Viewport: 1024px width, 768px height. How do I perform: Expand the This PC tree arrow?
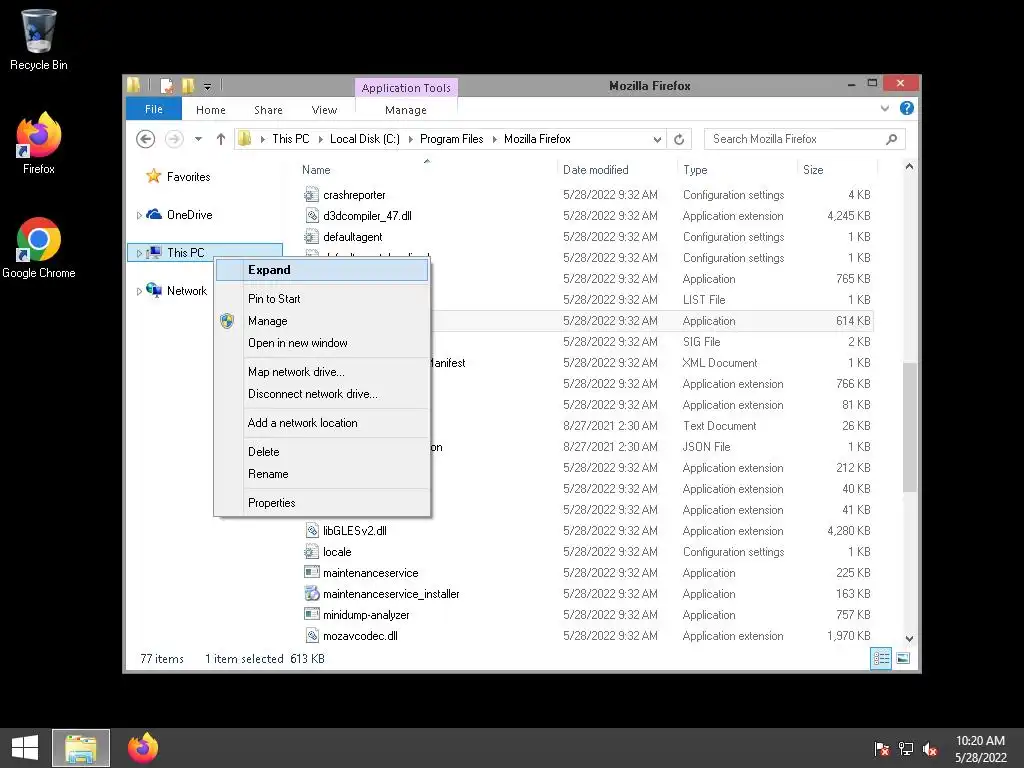tap(138, 253)
